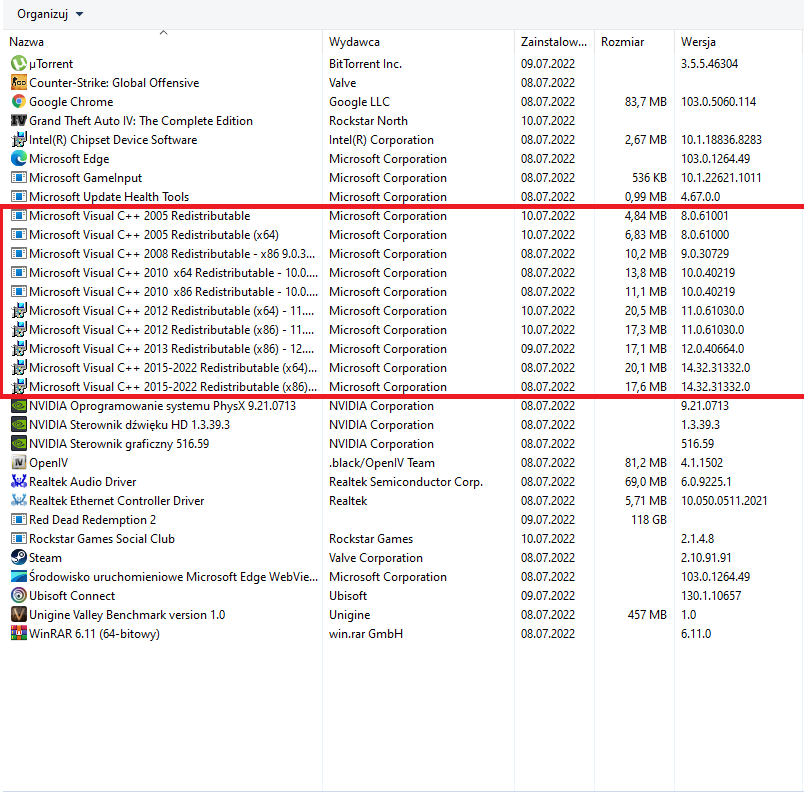Click publisher win.rar GmbH
The height and width of the screenshot is (792, 804).
366,634
